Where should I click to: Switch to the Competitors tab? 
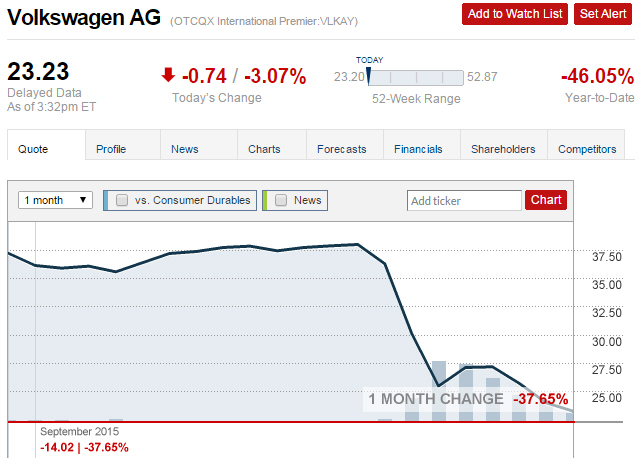point(587,149)
